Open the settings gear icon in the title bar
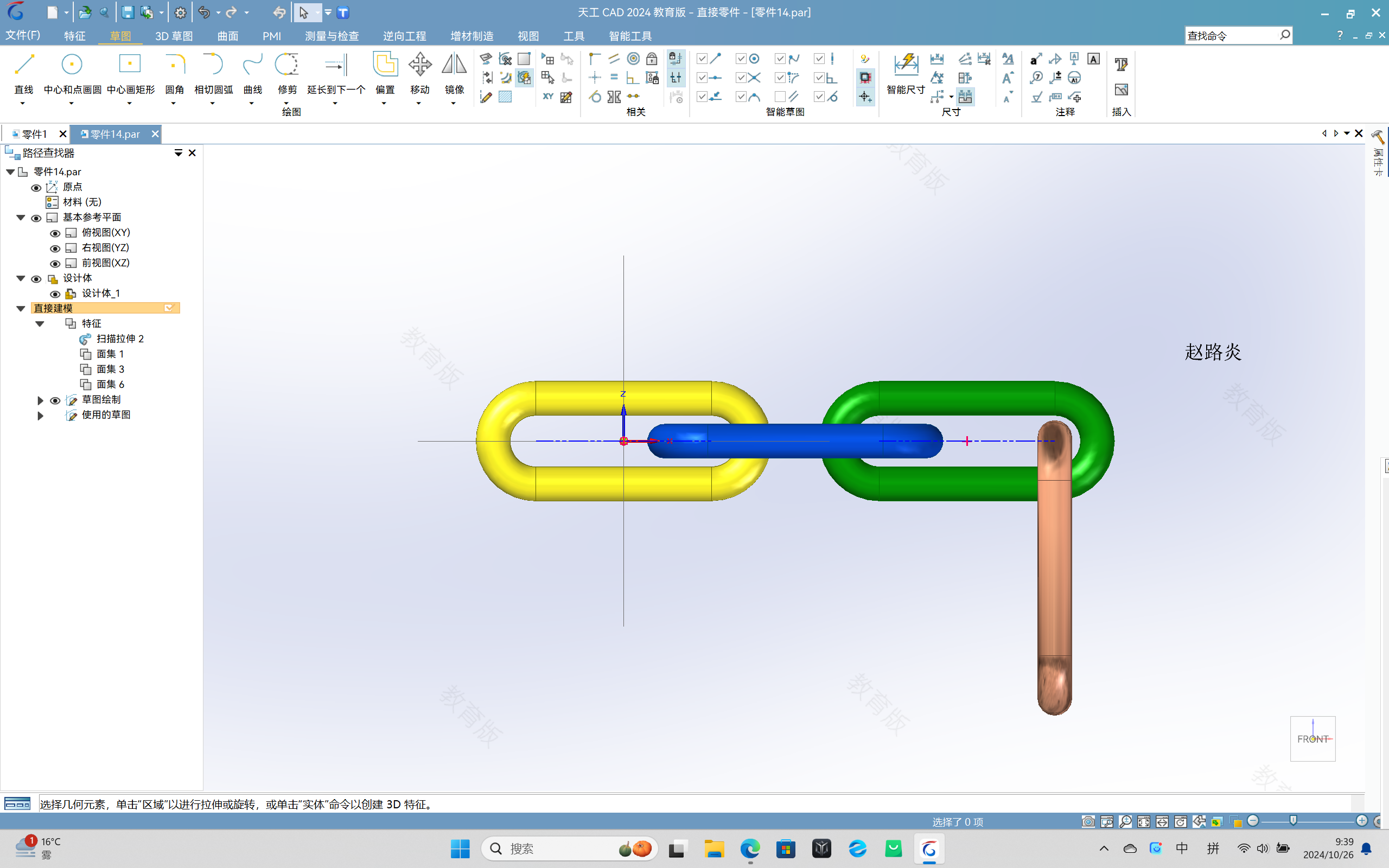 180,12
